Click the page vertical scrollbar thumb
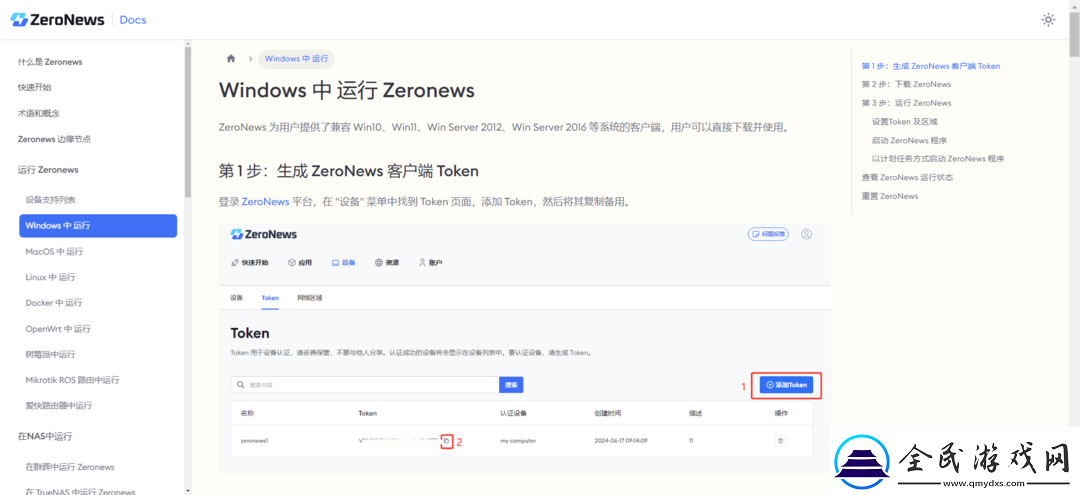Image resolution: width=1080 pixels, height=495 pixels. 1074,34
